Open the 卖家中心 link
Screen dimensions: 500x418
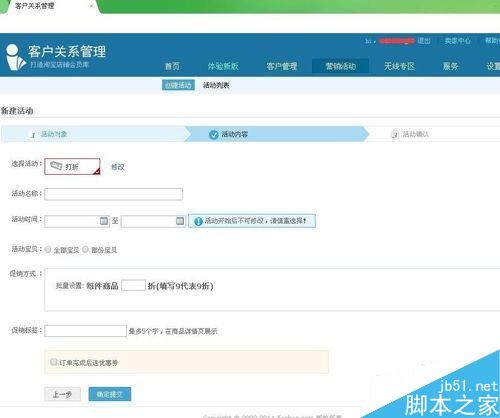[457, 41]
